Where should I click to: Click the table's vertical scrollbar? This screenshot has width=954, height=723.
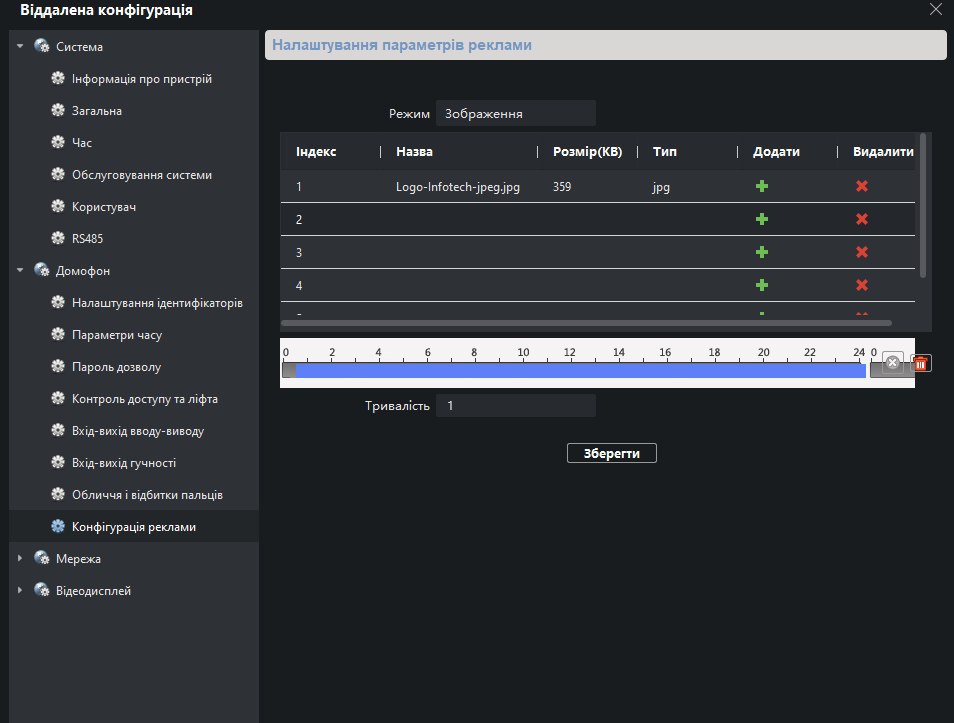923,205
